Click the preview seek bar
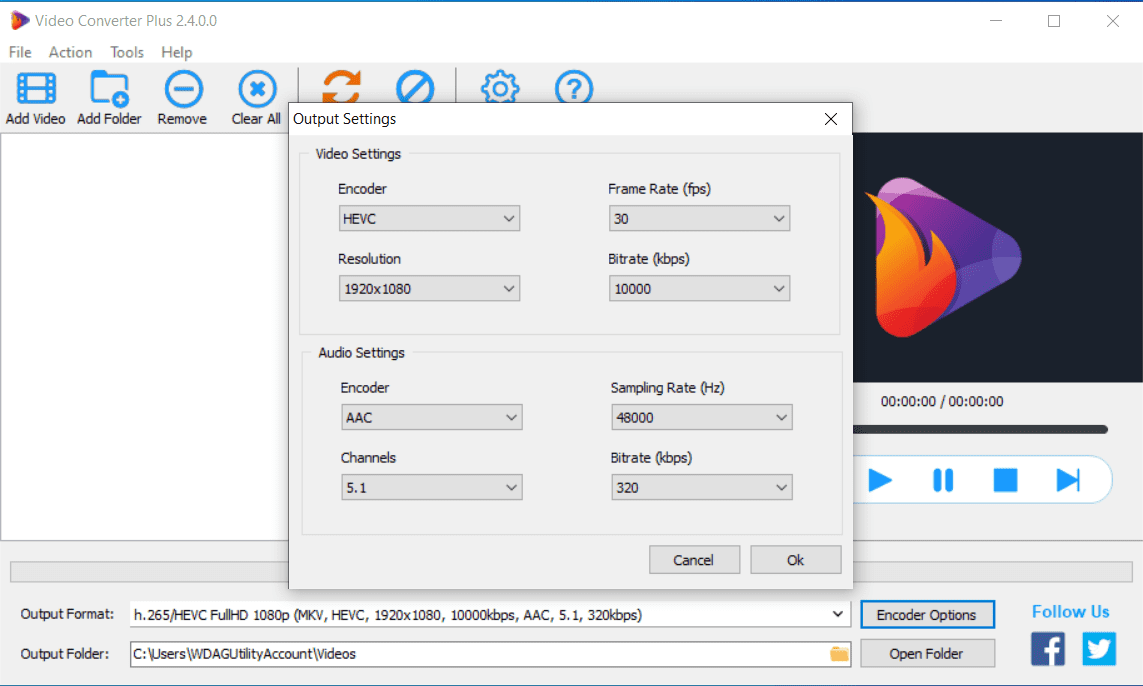Image resolution: width=1143 pixels, height=686 pixels. 980,430
